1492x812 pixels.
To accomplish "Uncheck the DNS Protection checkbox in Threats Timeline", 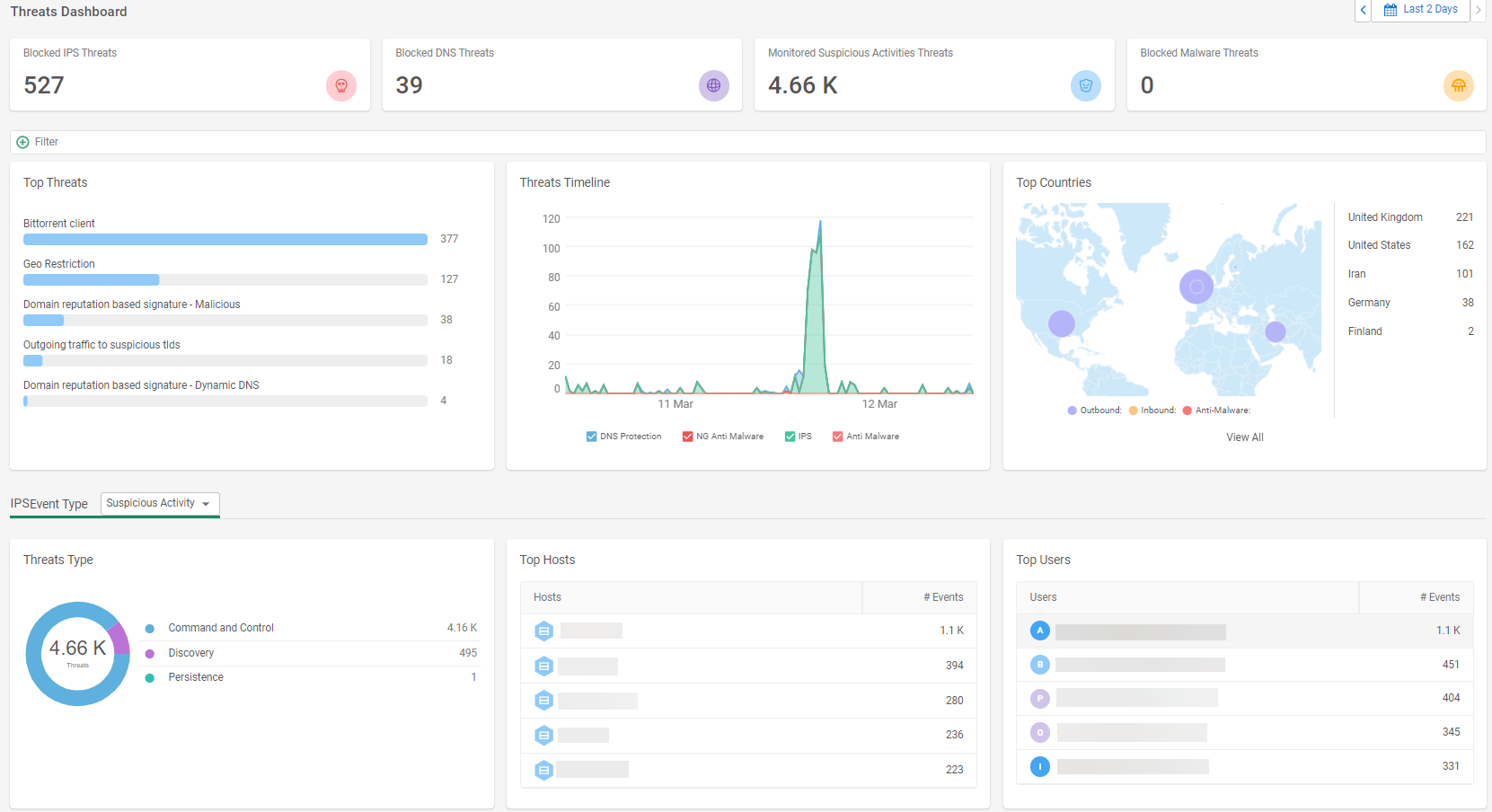I will coord(591,436).
